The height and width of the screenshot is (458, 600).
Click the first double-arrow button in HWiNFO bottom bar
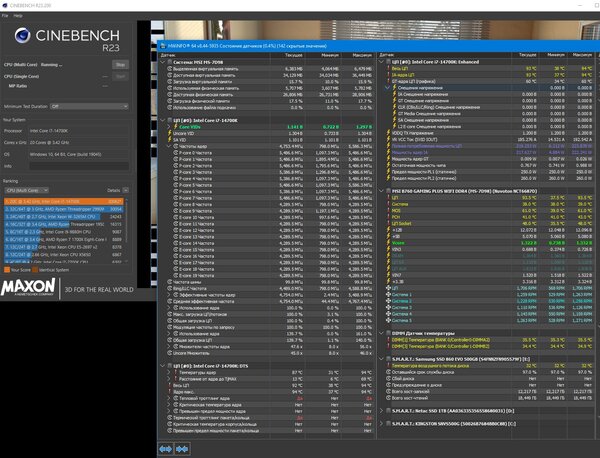(166, 449)
